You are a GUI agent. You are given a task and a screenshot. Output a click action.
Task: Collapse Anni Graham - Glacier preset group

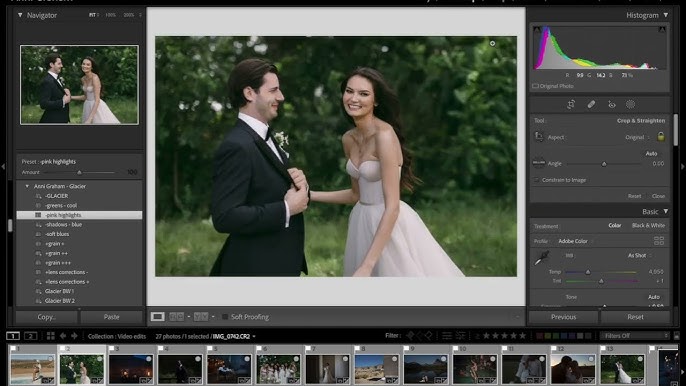coord(27,186)
